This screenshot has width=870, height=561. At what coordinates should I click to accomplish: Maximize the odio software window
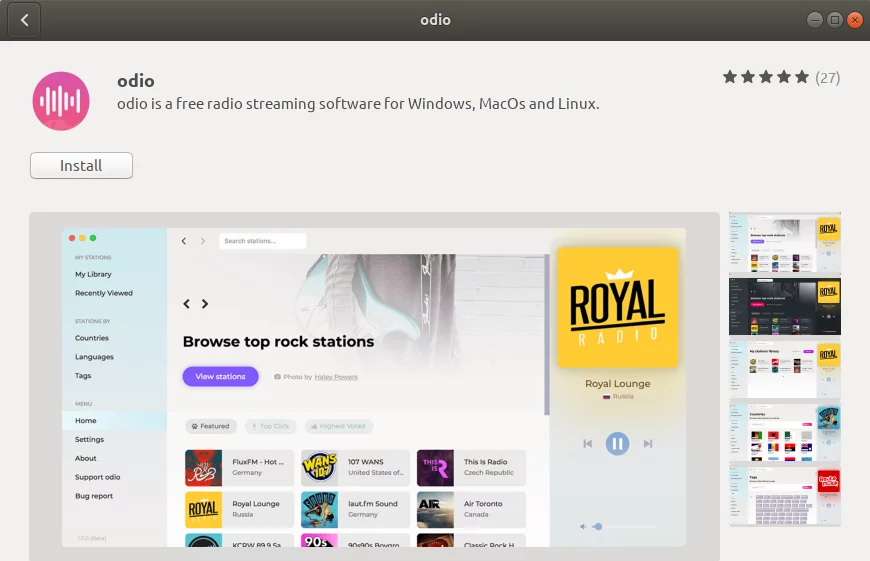[834, 20]
